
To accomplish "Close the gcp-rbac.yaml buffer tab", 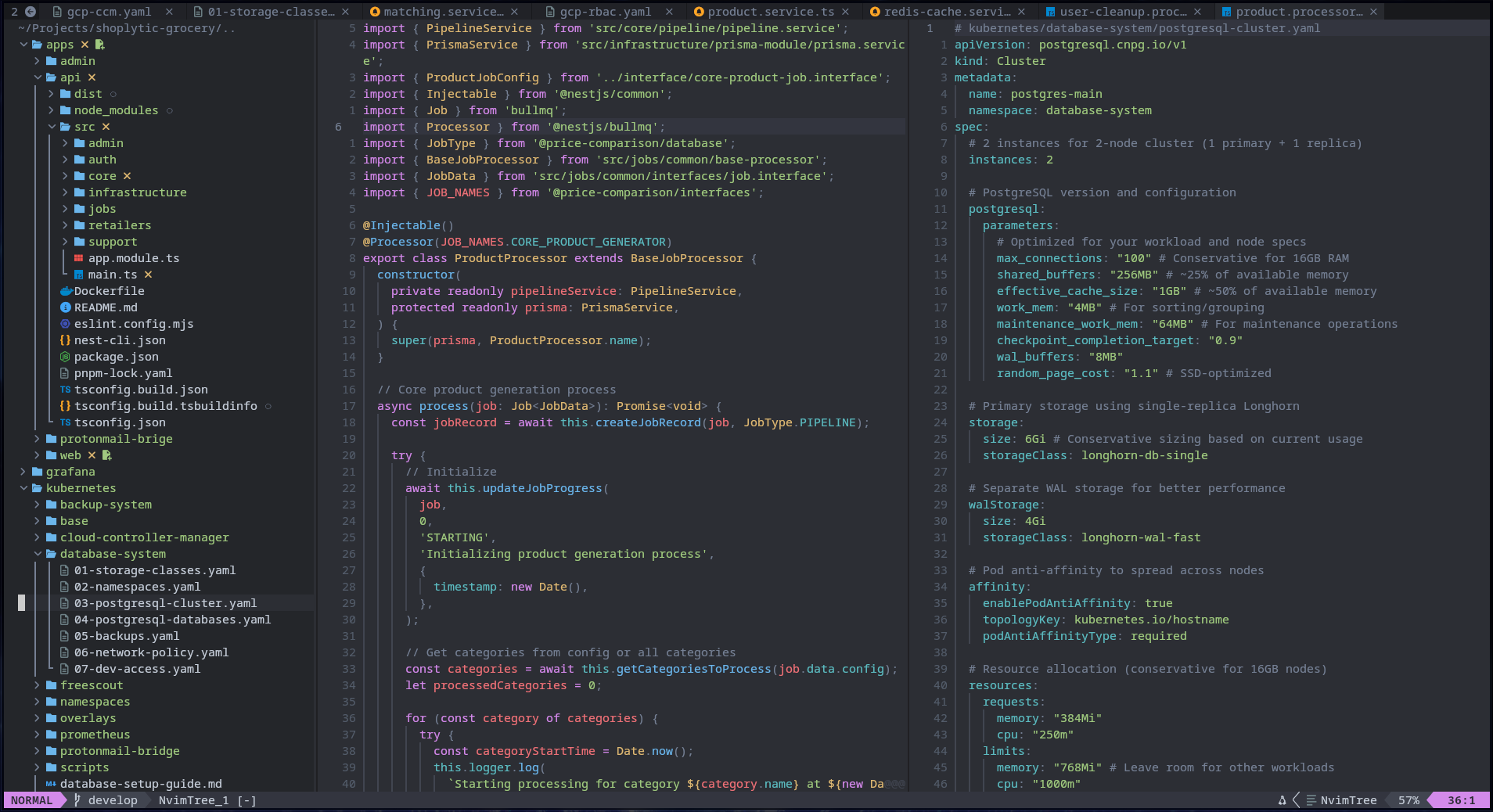I will coord(669,12).
